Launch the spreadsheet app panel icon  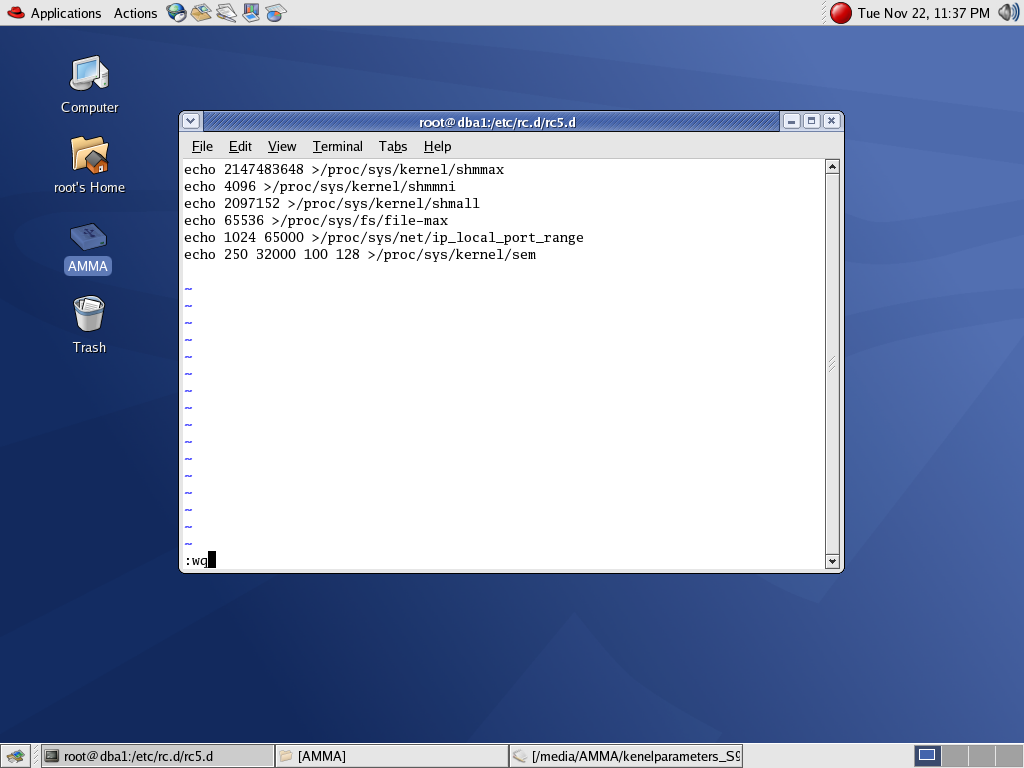coord(276,12)
